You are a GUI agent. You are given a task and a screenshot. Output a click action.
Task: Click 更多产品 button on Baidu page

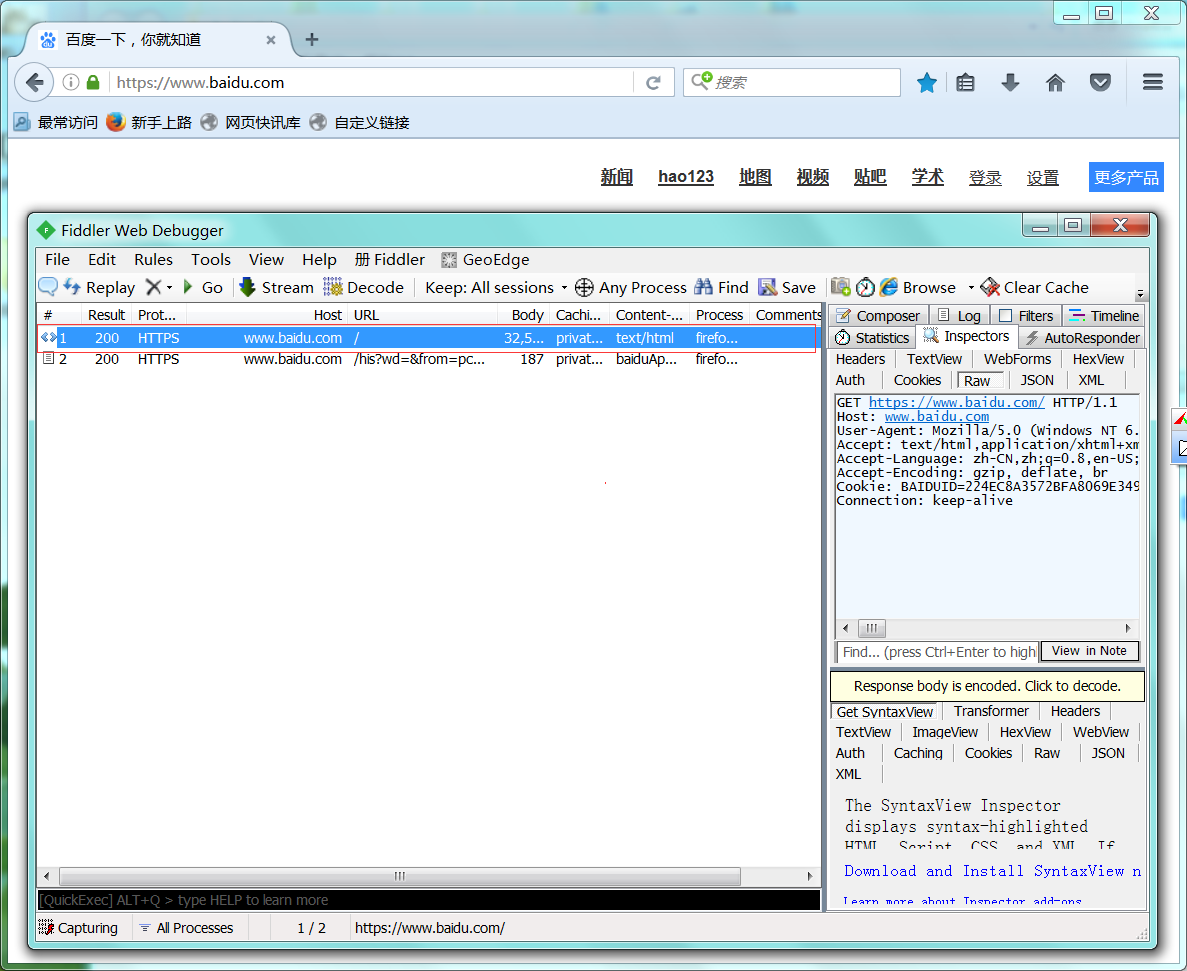coord(1126,177)
